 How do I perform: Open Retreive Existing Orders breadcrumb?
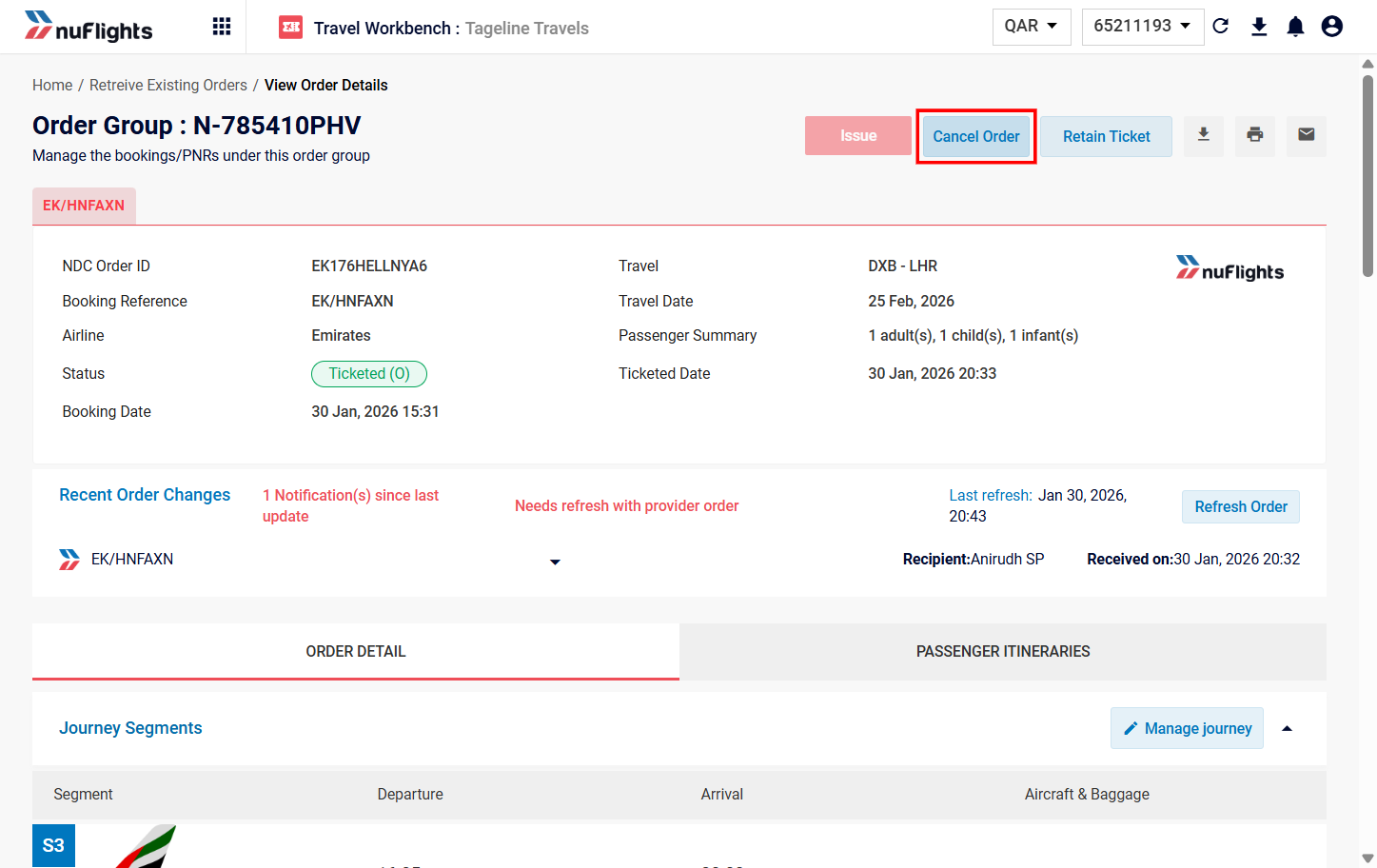pyautogui.click(x=168, y=86)
